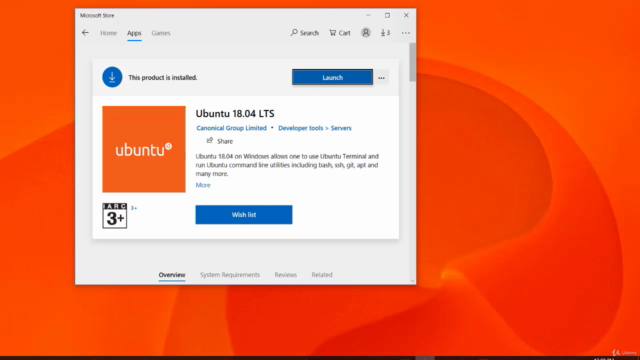Select the Apps tab
640x360 pixels.
[134, 33]
